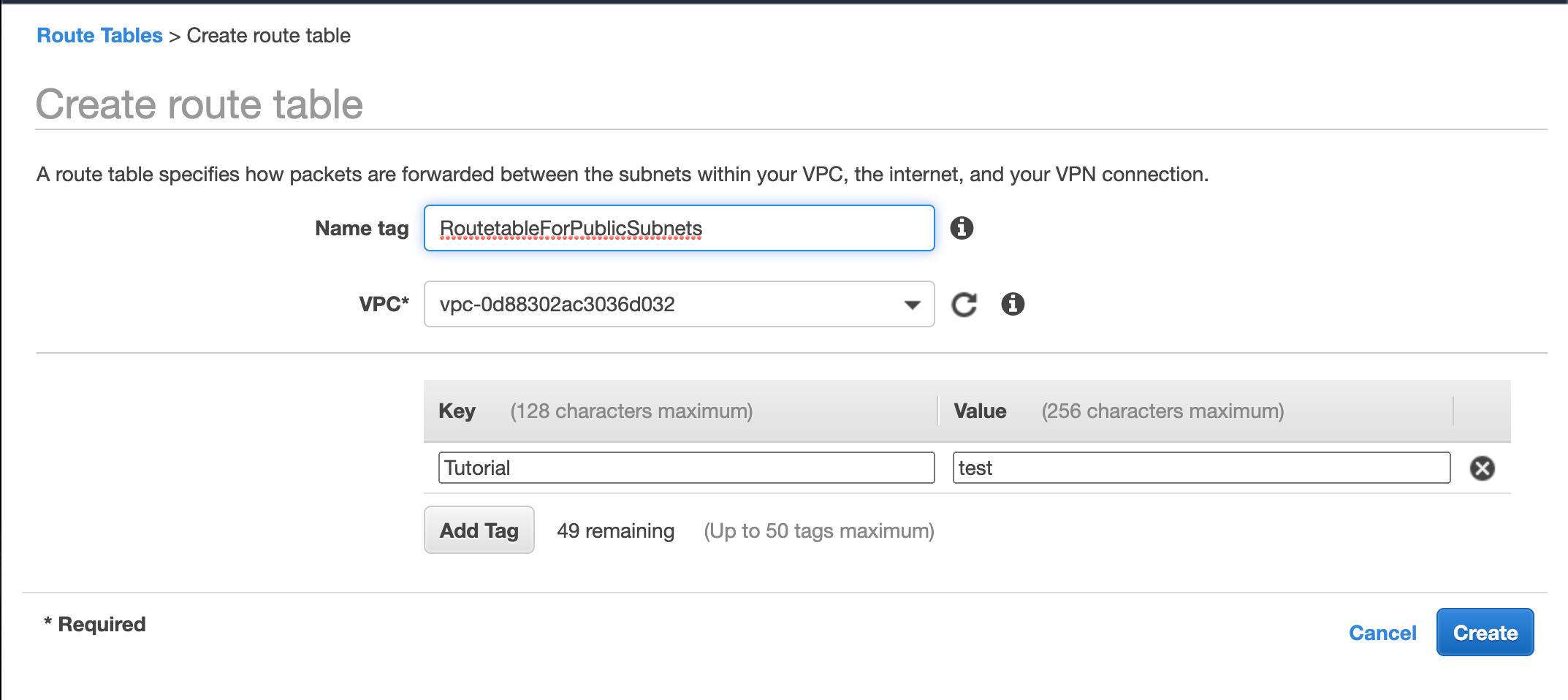Click the 'Create route table' breadcrumb text
1568x700 pixels.
[269, 35]
